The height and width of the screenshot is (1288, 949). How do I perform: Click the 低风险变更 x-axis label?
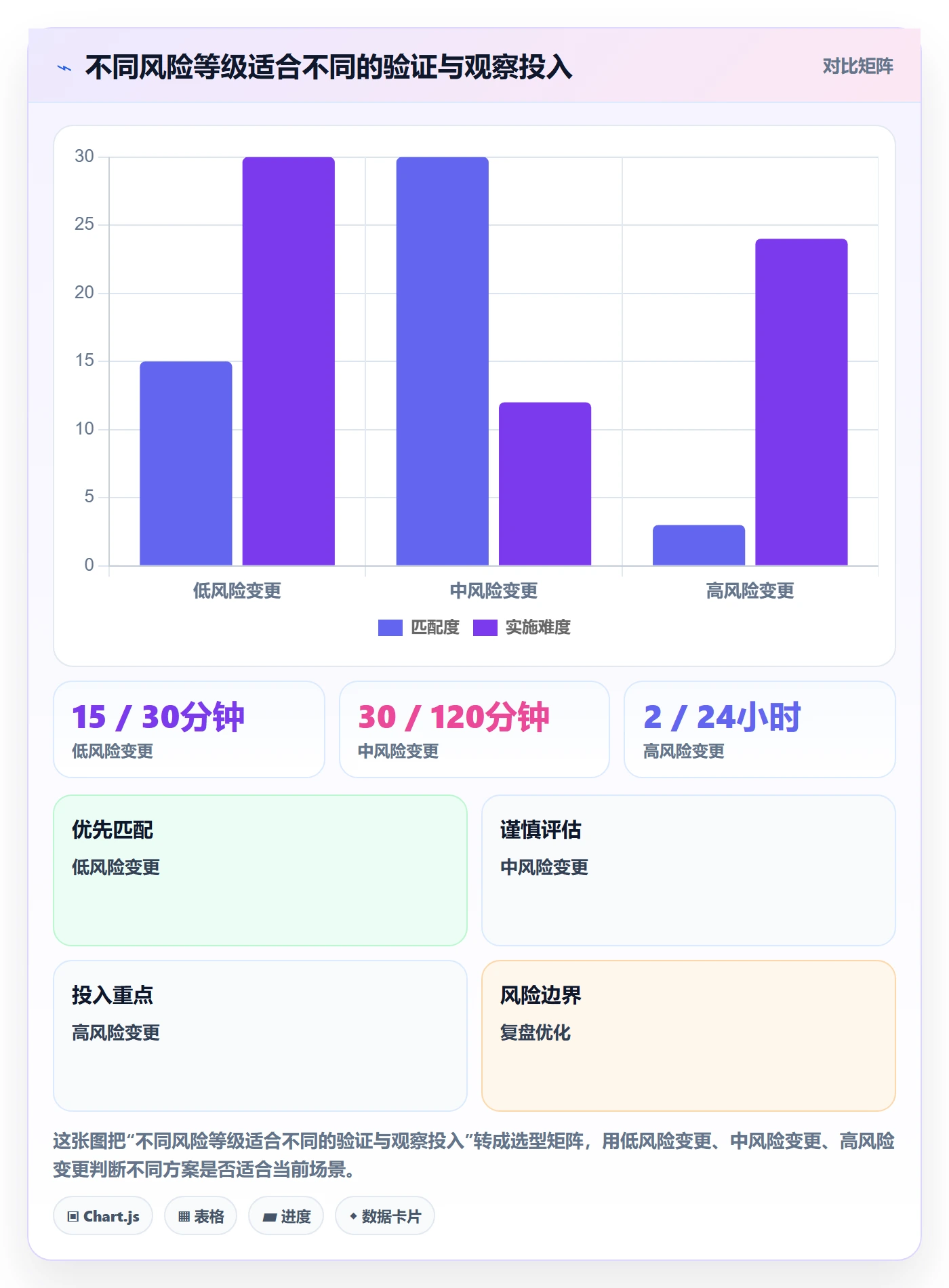(237, 591)
